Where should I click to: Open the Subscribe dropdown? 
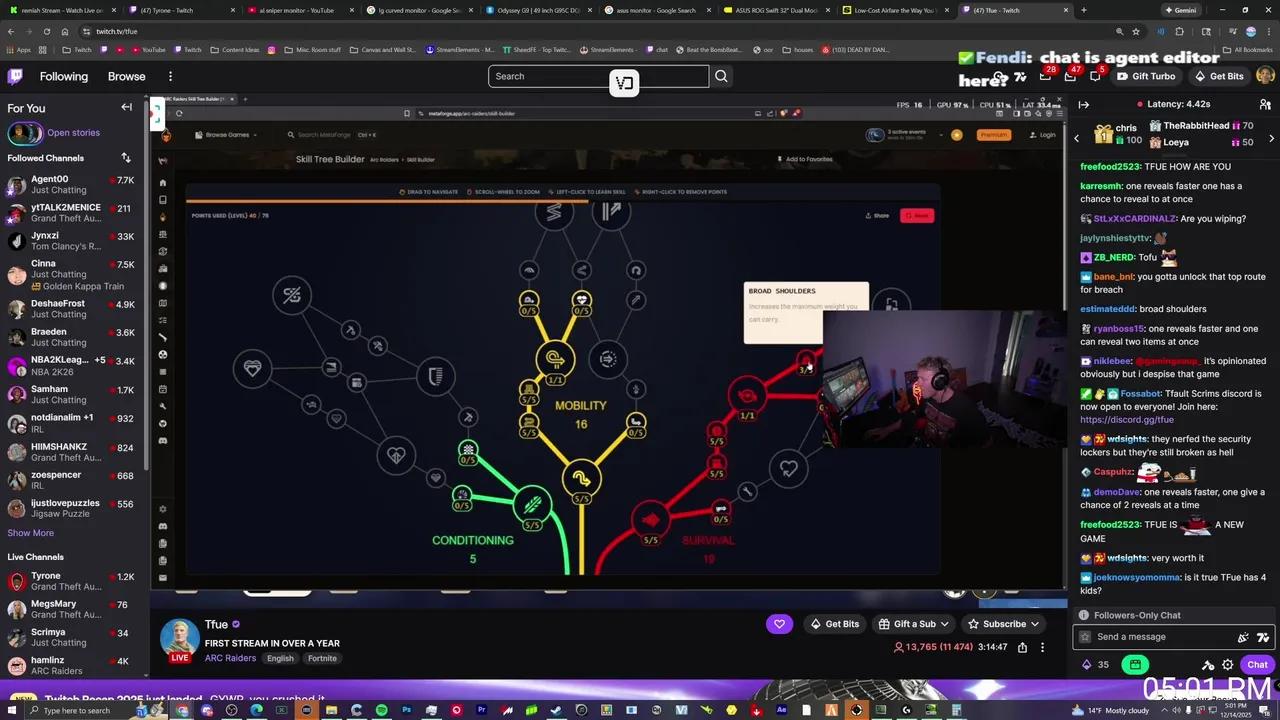1004,624
